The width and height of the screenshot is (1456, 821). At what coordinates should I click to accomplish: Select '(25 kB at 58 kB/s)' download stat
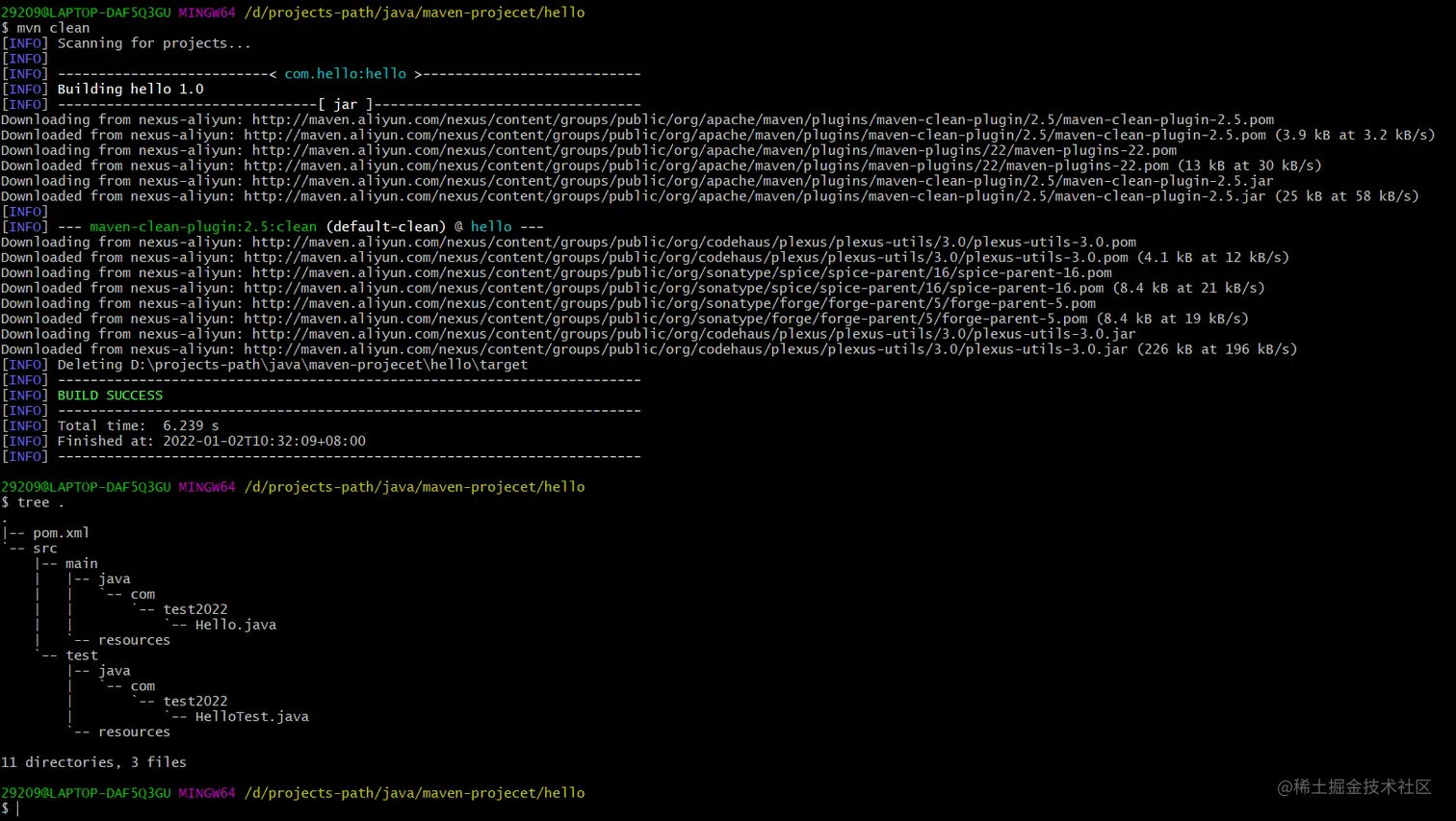click(x=1347, y=196)
